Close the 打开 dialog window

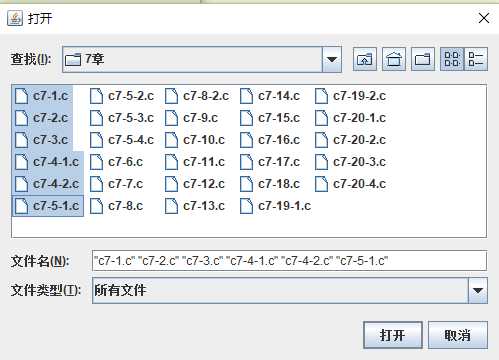484,18
